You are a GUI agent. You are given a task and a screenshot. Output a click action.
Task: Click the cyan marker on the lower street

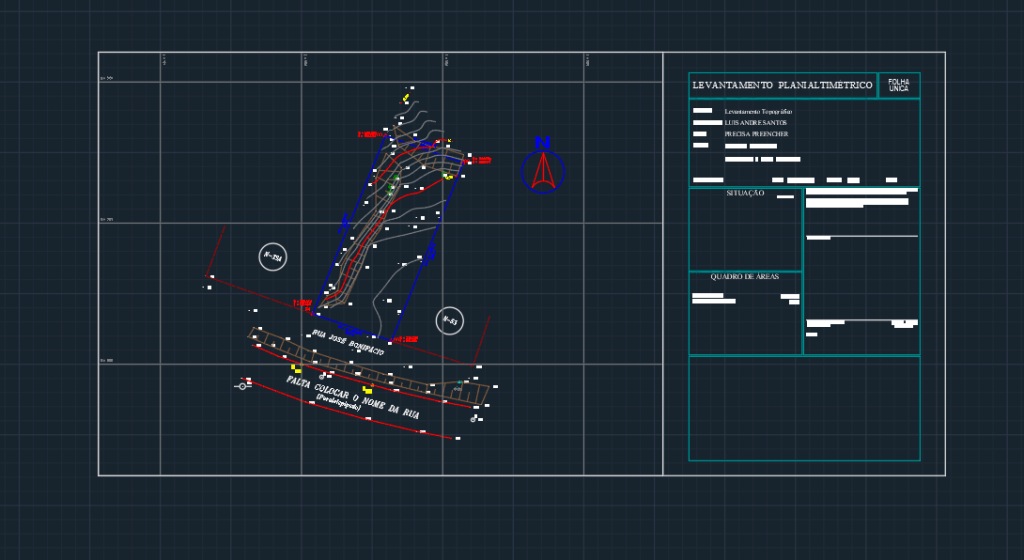point(460,382)
